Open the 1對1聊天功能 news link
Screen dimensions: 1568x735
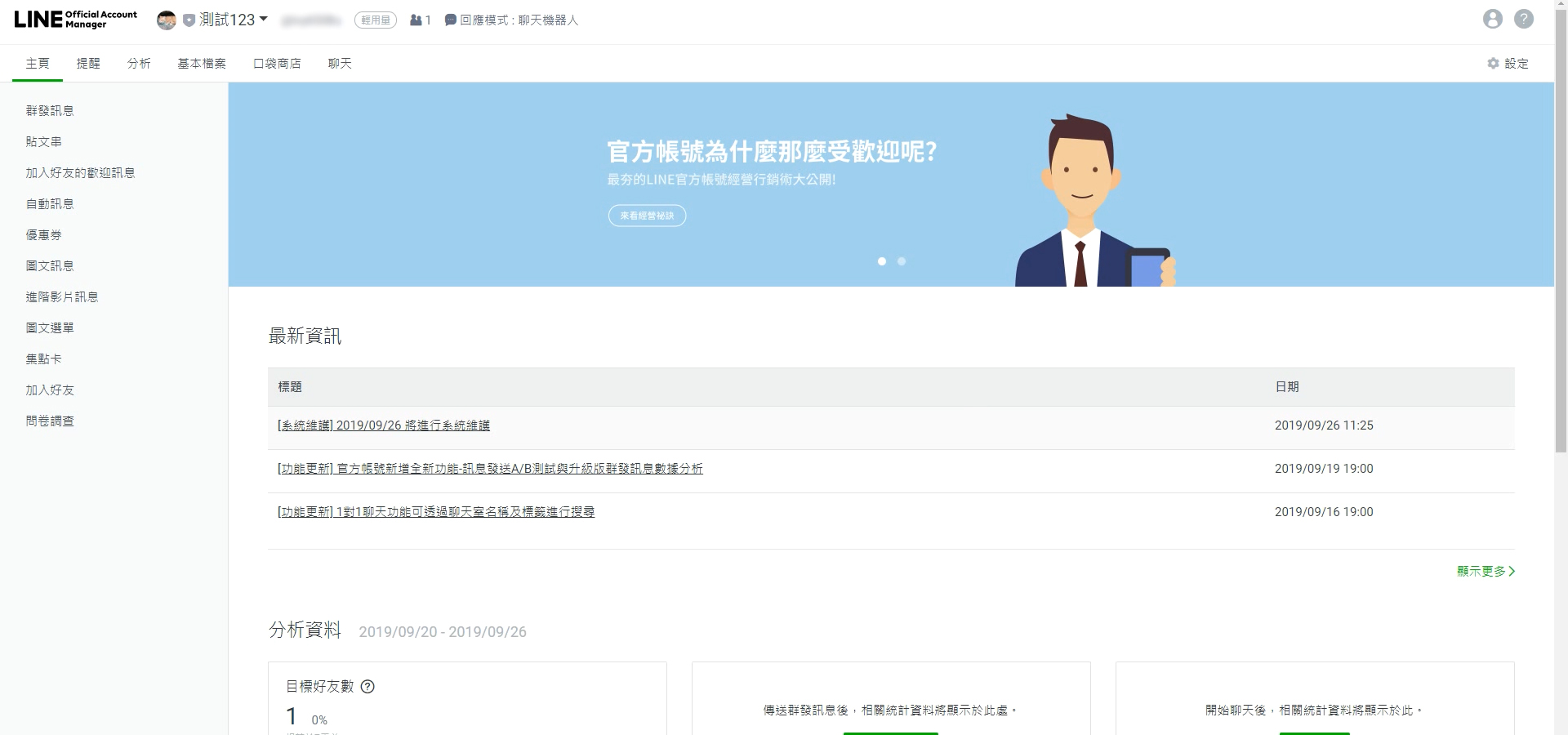click(x=436, y=512)
